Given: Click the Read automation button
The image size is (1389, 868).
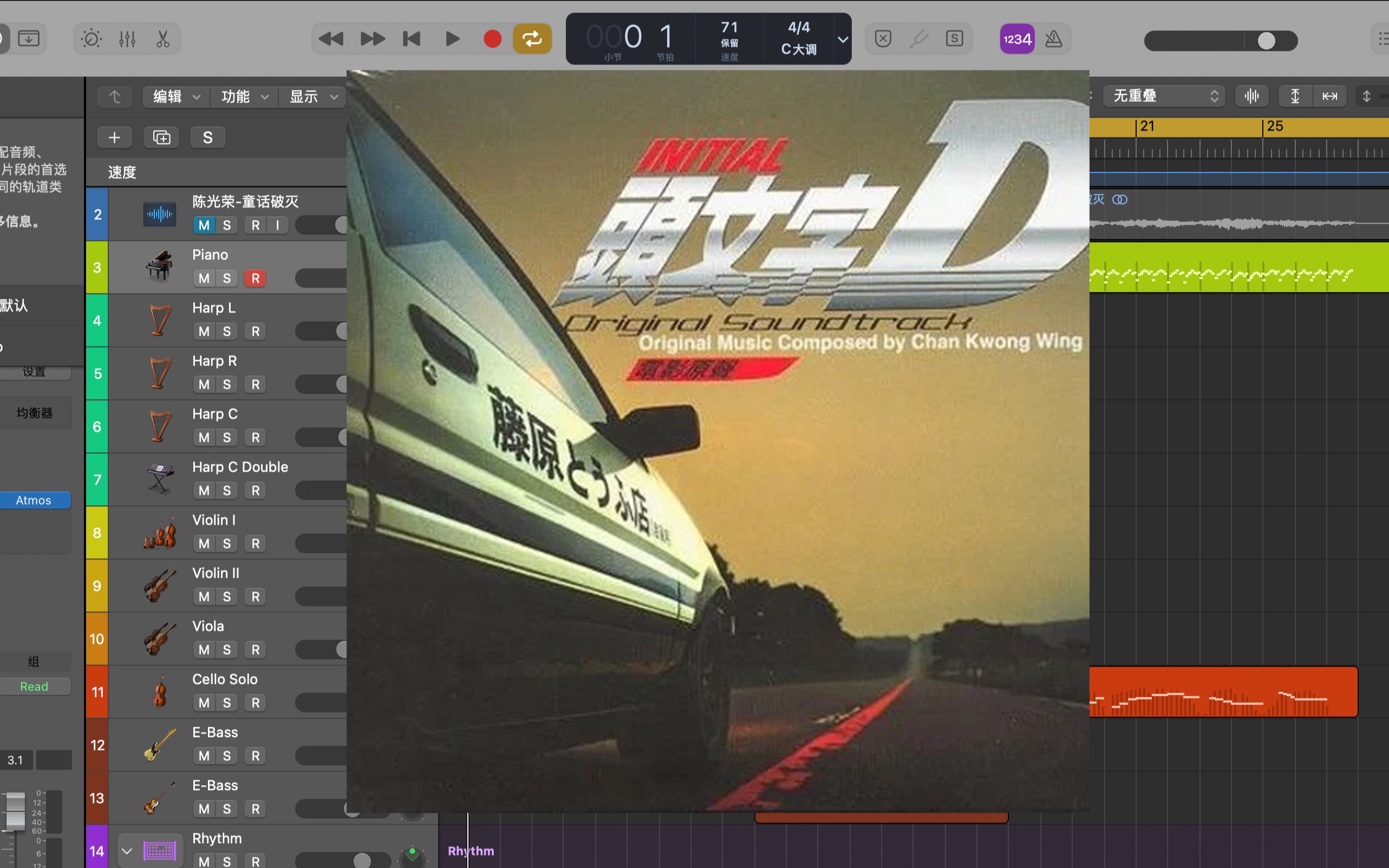Looking at the screenshot, I should coord(35,687).
